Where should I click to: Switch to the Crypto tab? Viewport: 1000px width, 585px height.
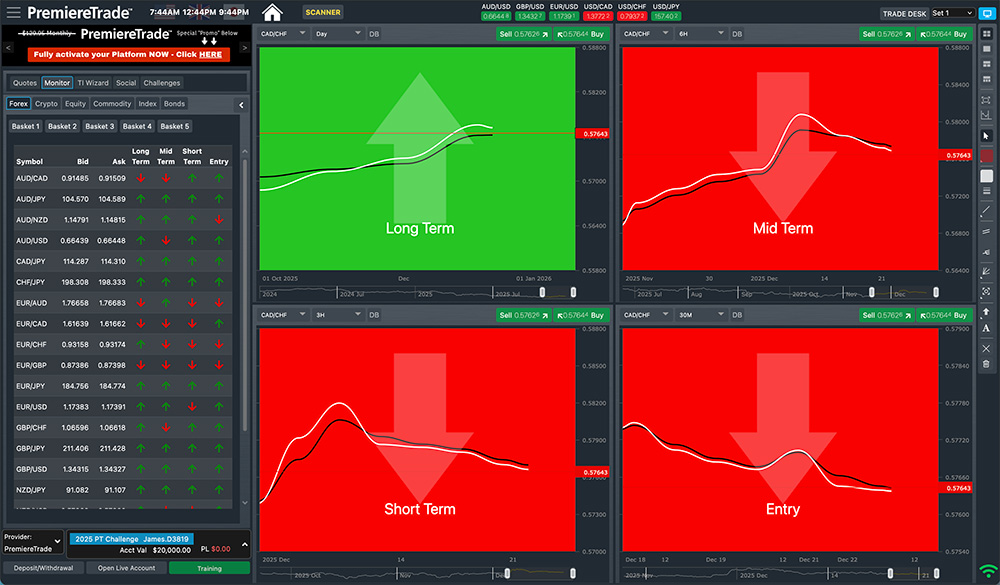46,103
